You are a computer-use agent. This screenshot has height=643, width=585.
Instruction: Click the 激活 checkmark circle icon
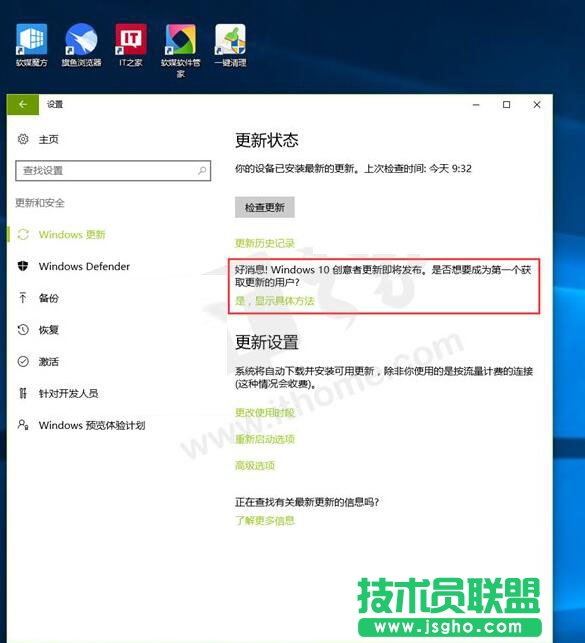coord(23,361)
